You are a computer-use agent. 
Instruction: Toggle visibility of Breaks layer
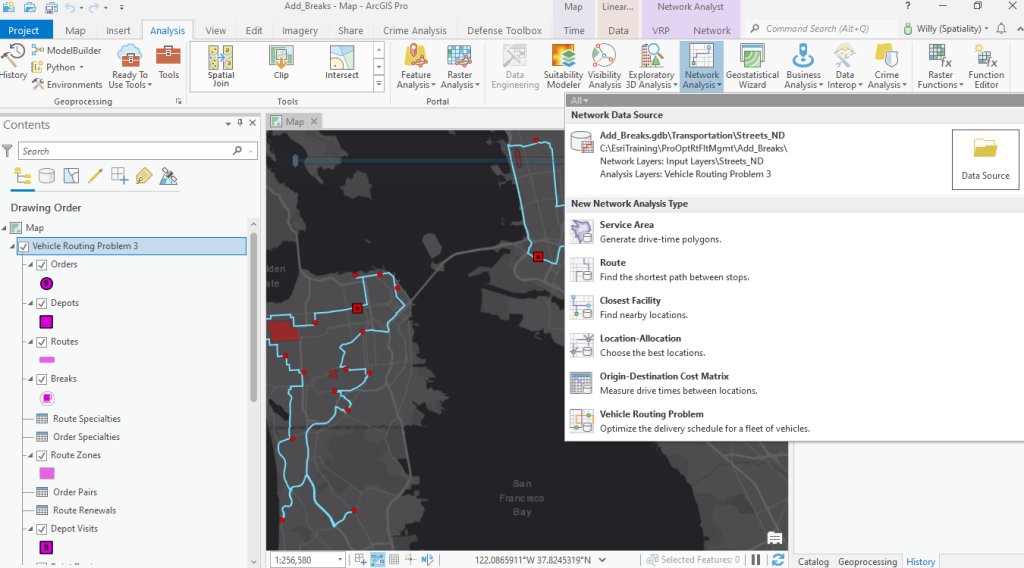(x=42, y=379)
